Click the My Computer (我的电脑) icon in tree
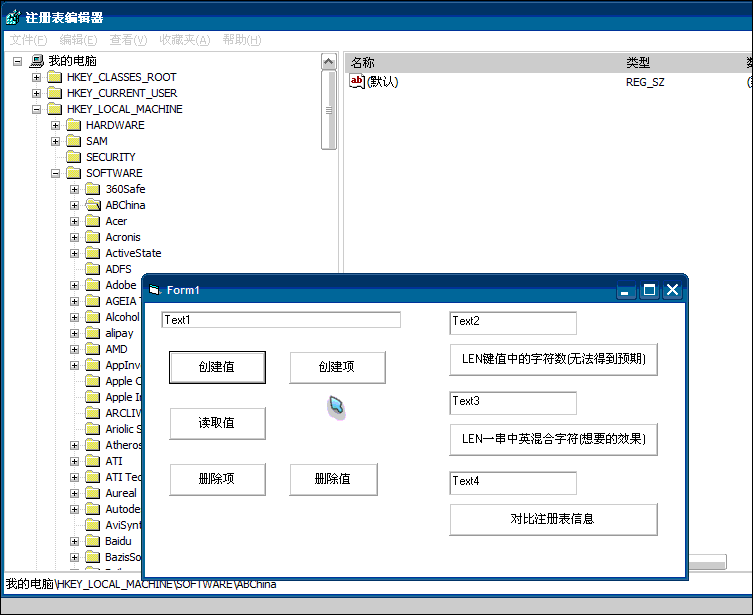This screenshot has width=753, height=615. click(x=36, y=61)
